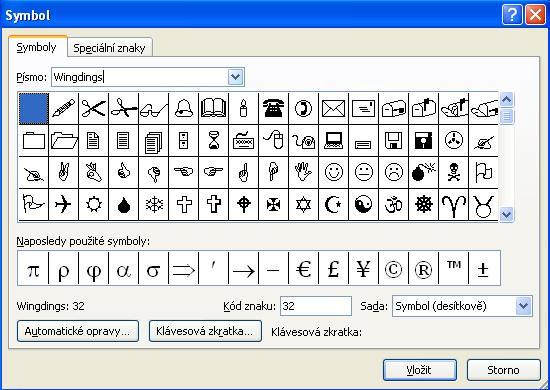Select the Aries zodiac symbol
This screenshot has width=550, height=390.
pos(454,204)
